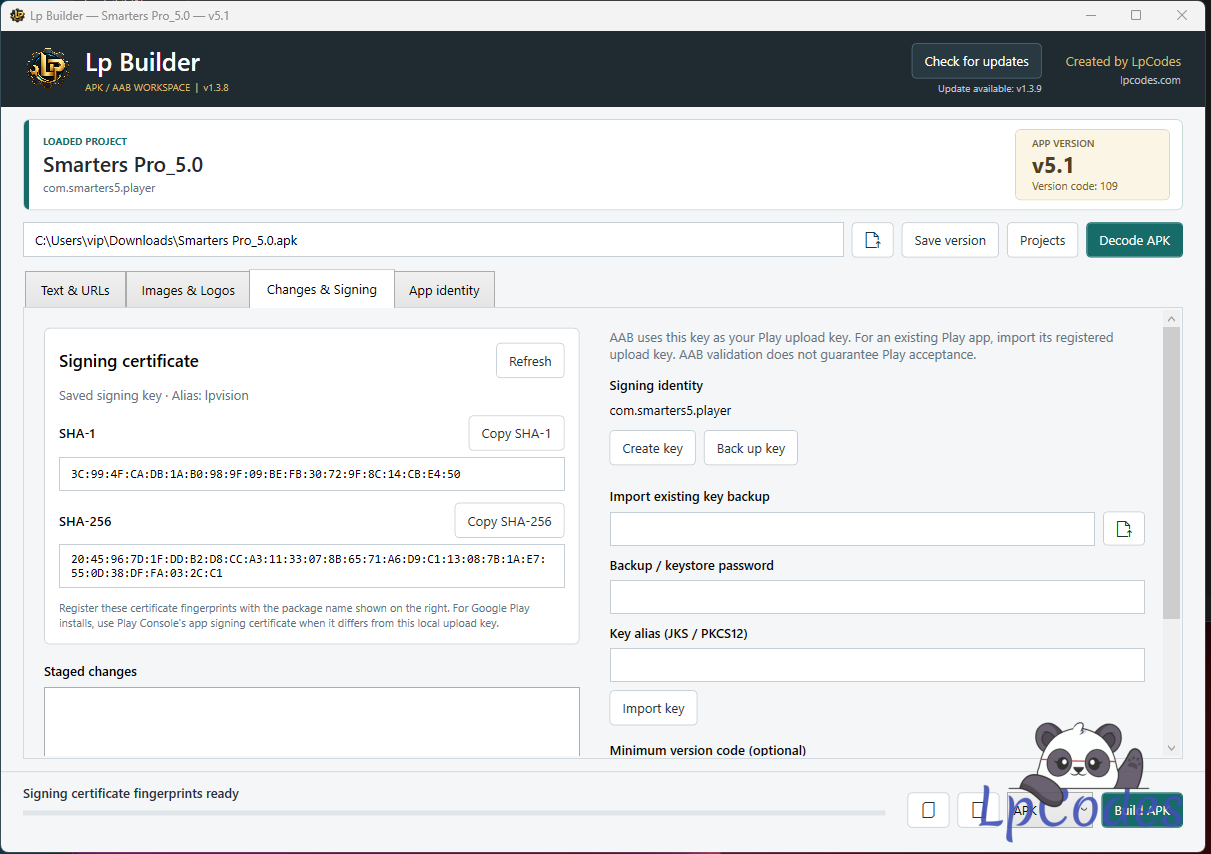Go to the App identity tab
Screen dimensions: 1211x854
pos(444,290)
